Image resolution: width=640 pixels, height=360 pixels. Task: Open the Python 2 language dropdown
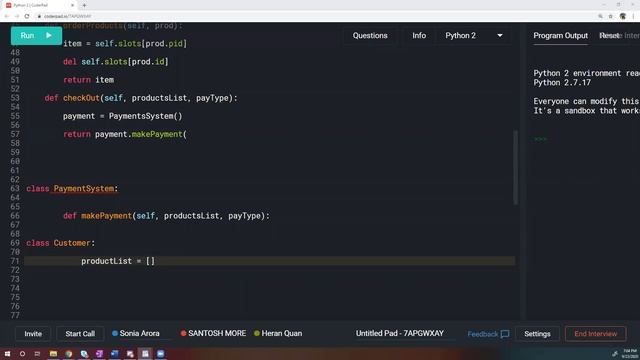point(473,36)
